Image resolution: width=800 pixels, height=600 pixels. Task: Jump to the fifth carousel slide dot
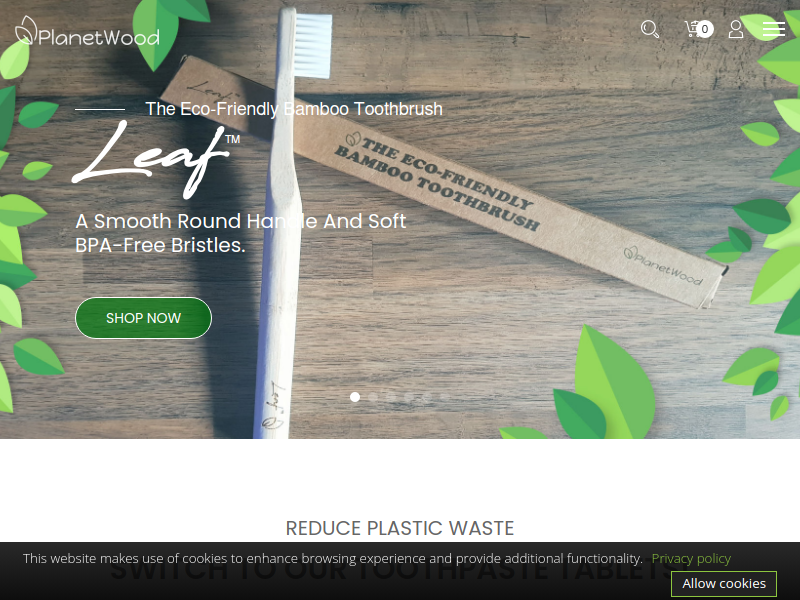point(427,397)
